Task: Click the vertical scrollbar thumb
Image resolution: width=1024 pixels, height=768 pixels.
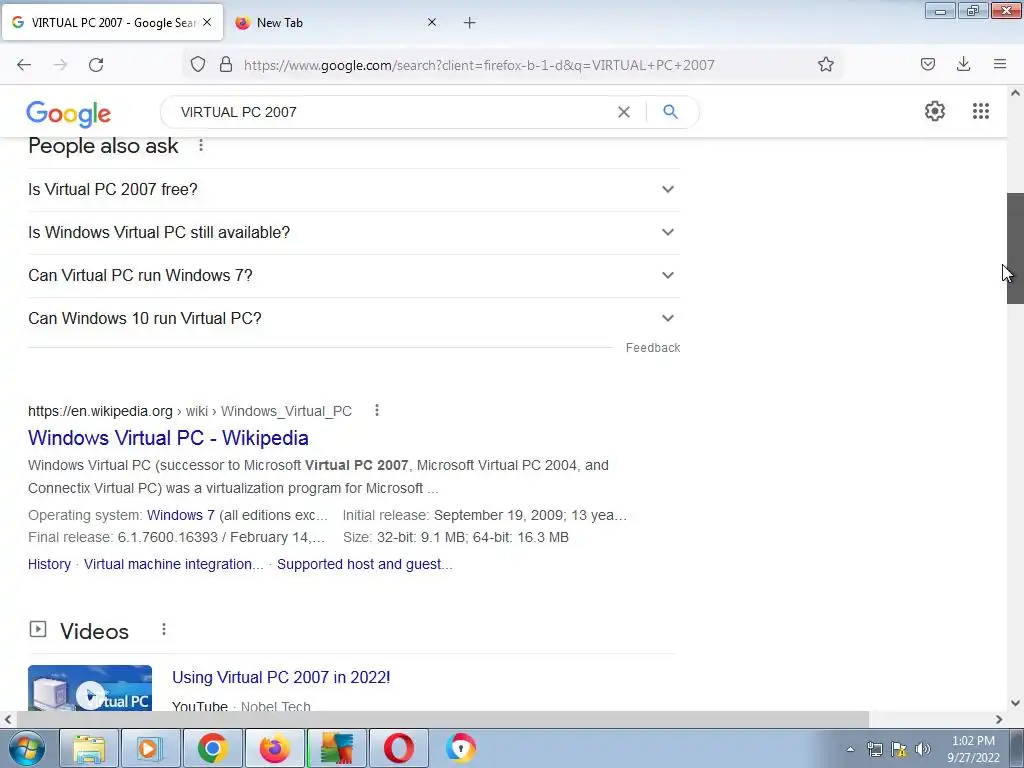Action: [1015, 248]
